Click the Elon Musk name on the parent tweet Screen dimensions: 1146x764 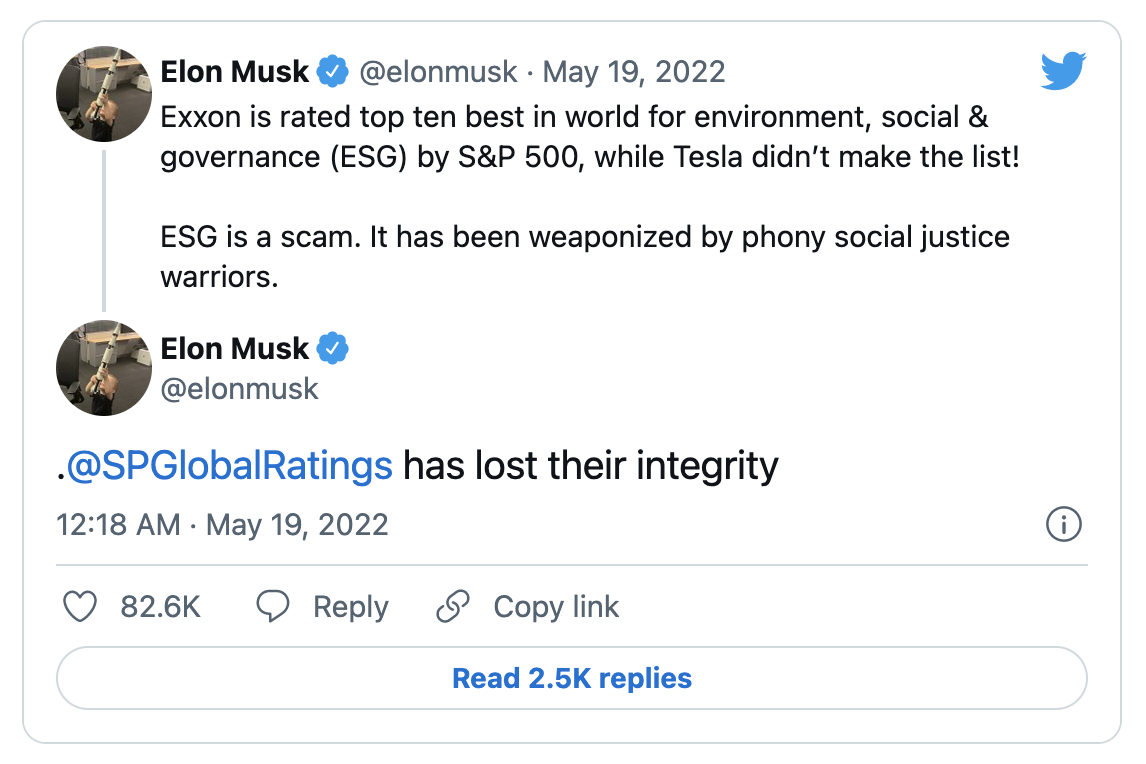pyautogui.click(x=234, y=72)
